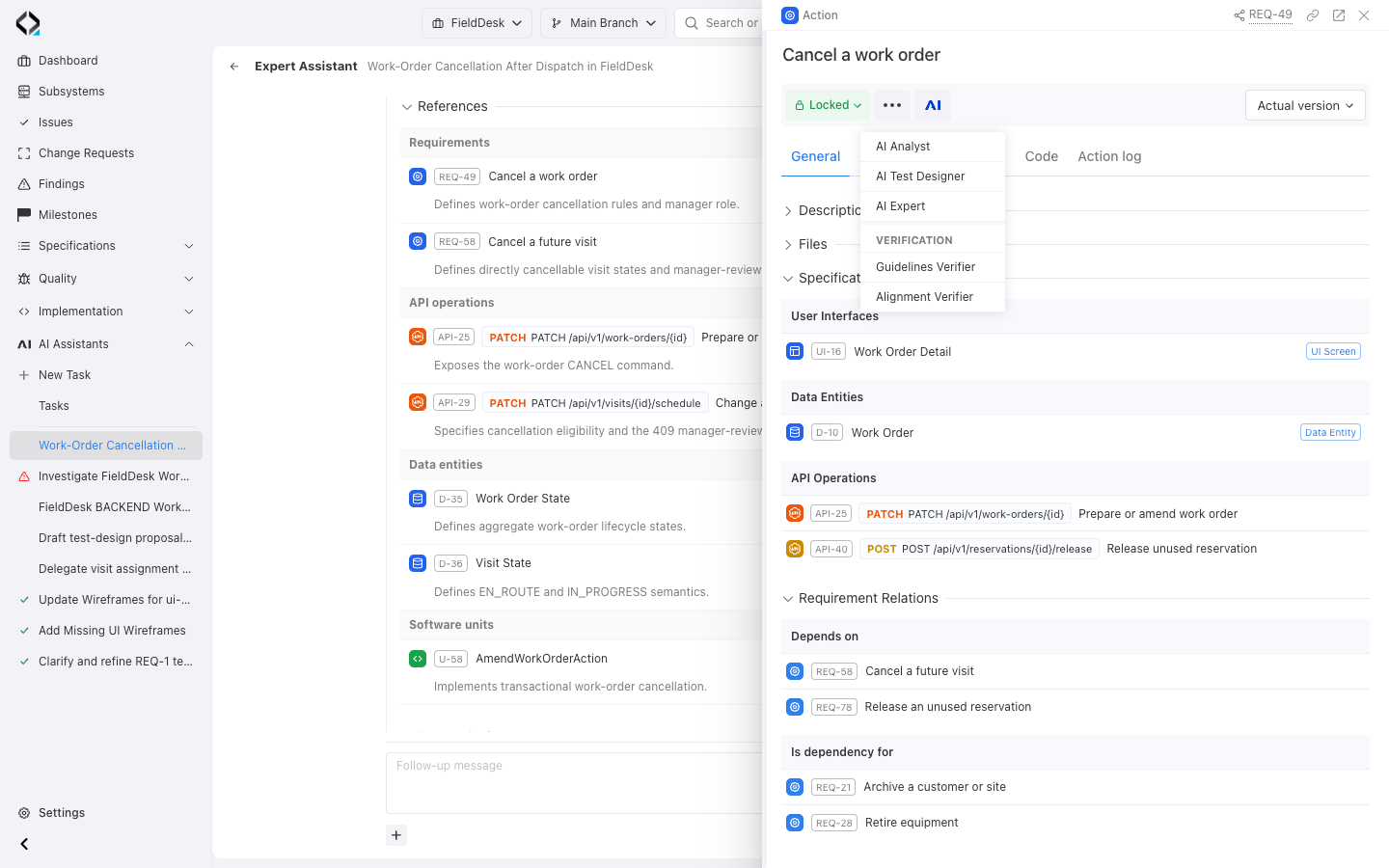Click the AI assistant icon button
Screen dimensions: 1389x868
(933, 105)
